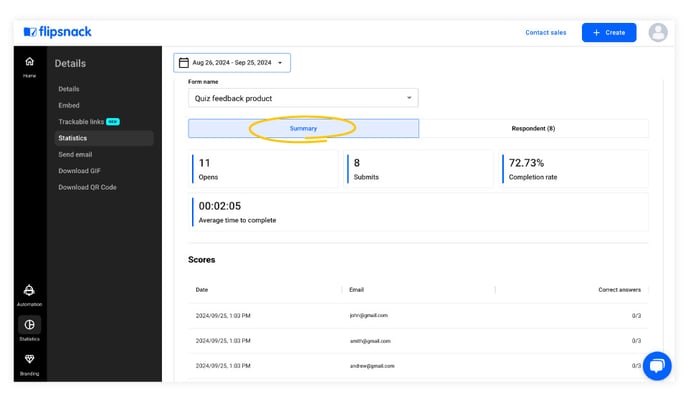Select Send email menu item
The width and height of the screenshot is (688, 402).
[75, 154]
